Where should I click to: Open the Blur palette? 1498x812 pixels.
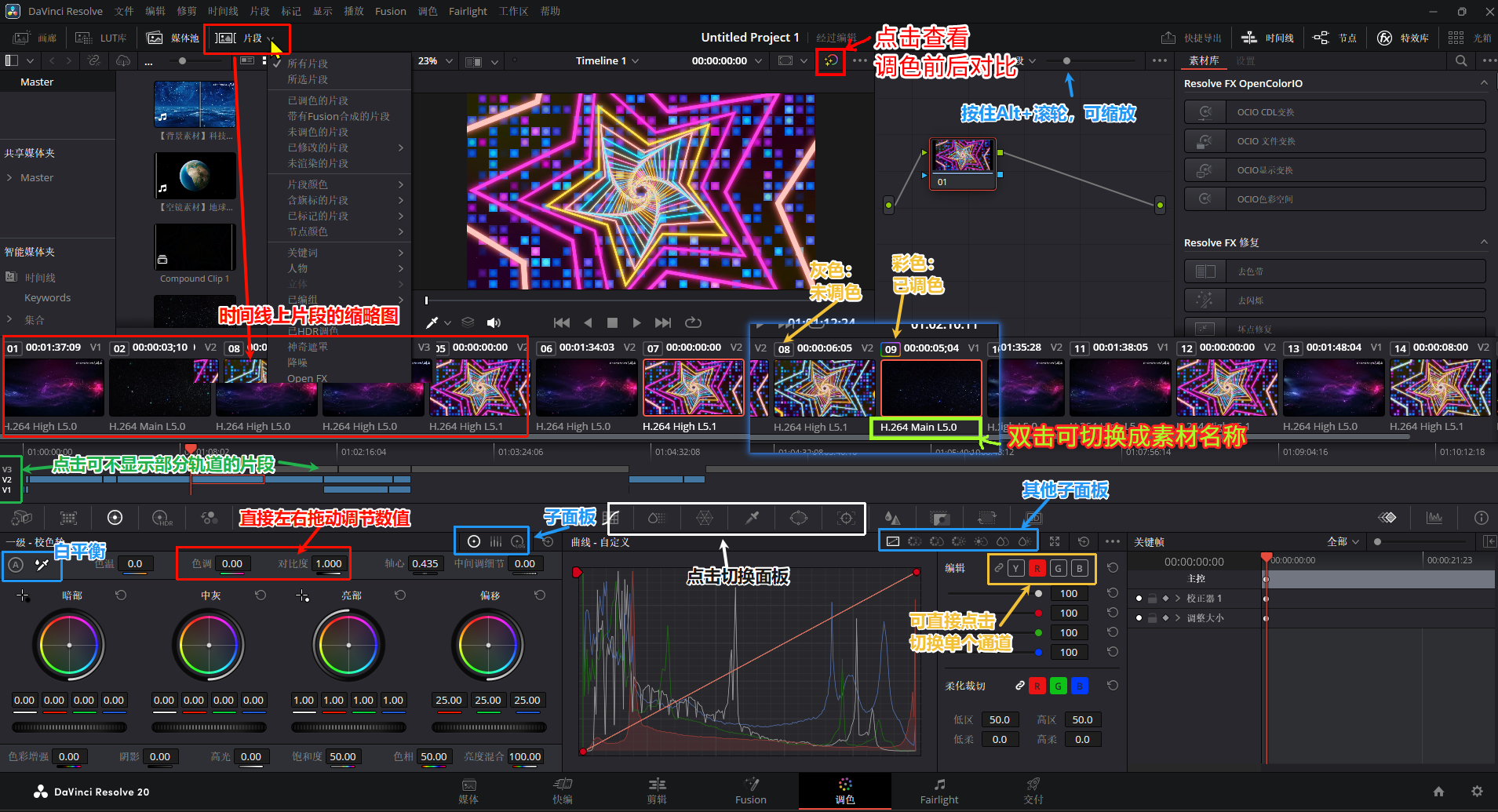point(893,518)
